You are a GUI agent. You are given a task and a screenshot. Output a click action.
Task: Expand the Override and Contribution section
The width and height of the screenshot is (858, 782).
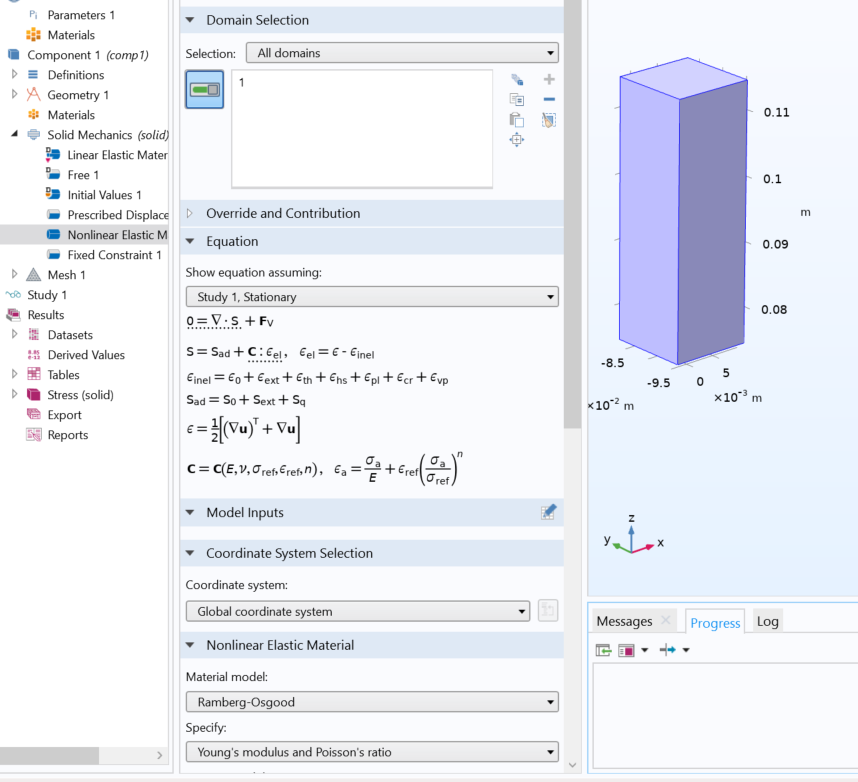tap(190, 213)
